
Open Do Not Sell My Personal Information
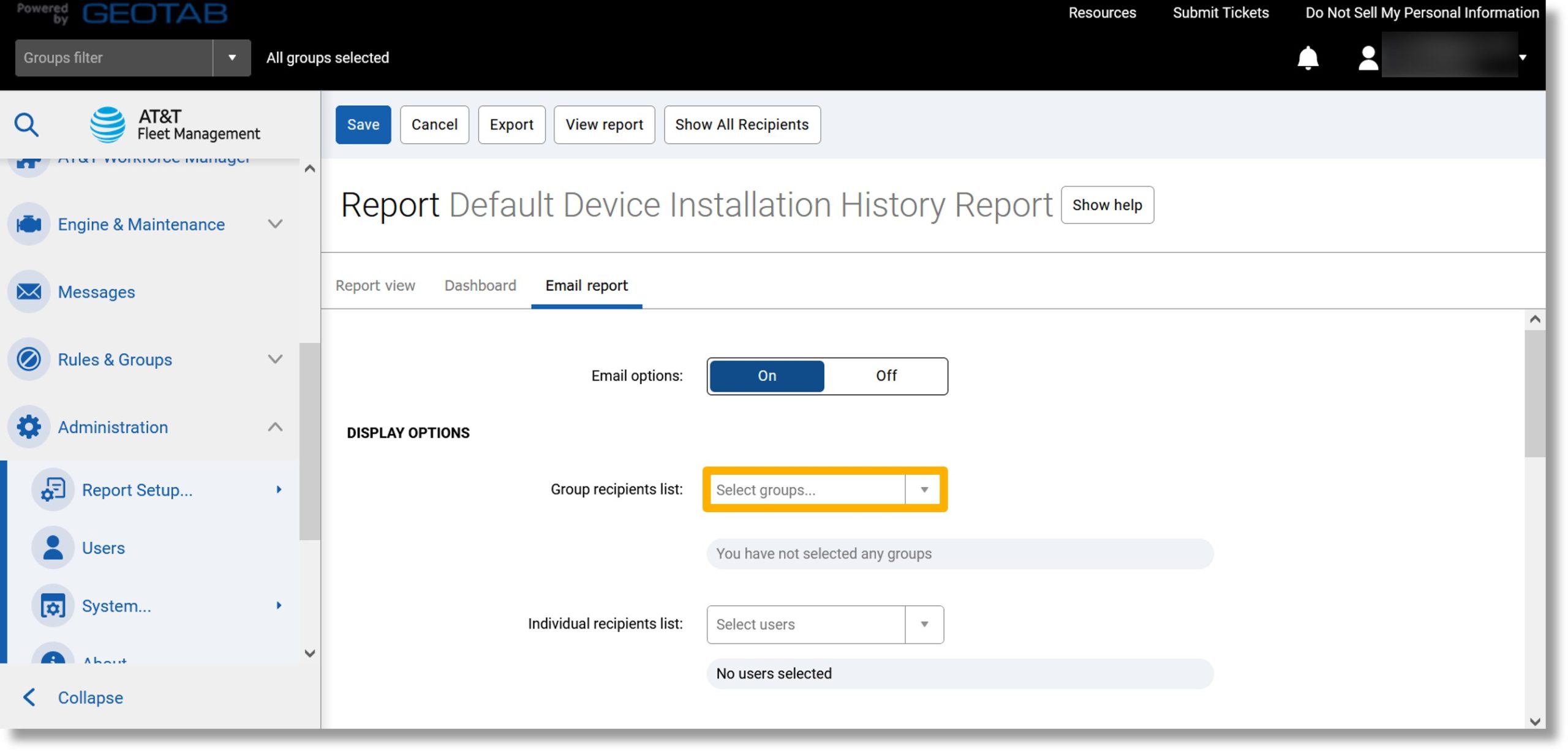pos(1422,13)
